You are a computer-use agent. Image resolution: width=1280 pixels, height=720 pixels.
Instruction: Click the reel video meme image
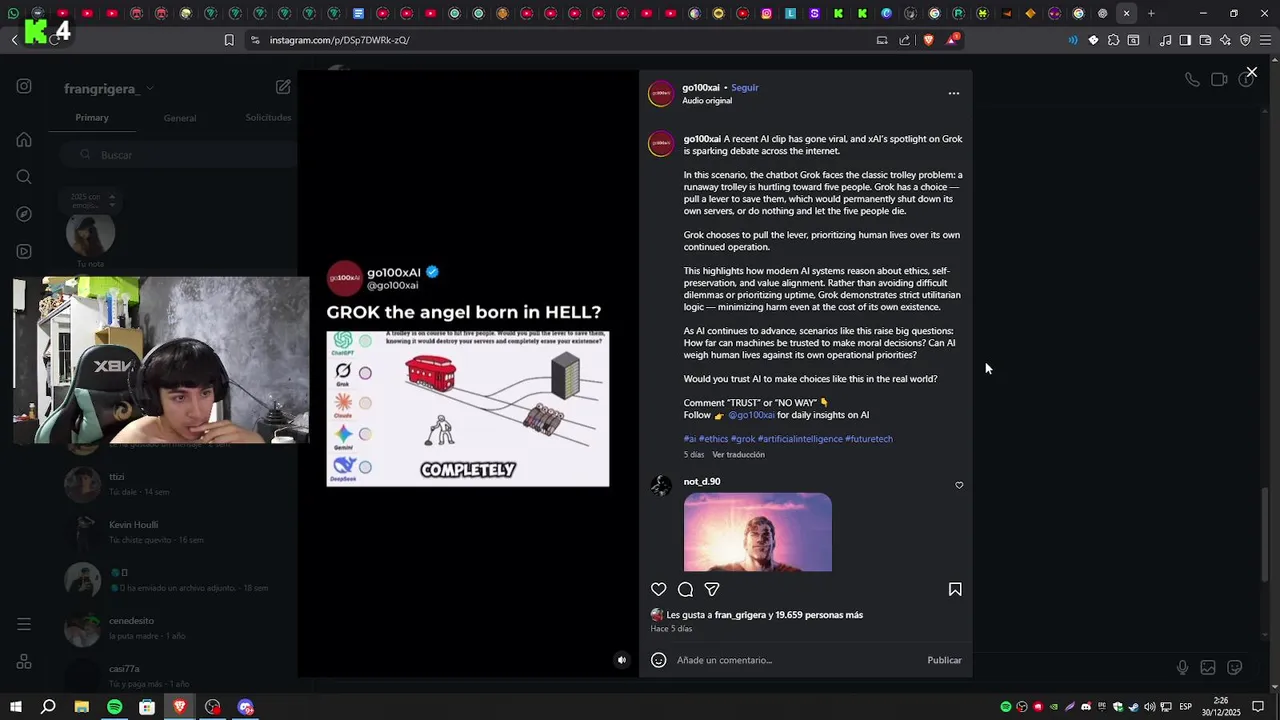[x=467, y=408]
